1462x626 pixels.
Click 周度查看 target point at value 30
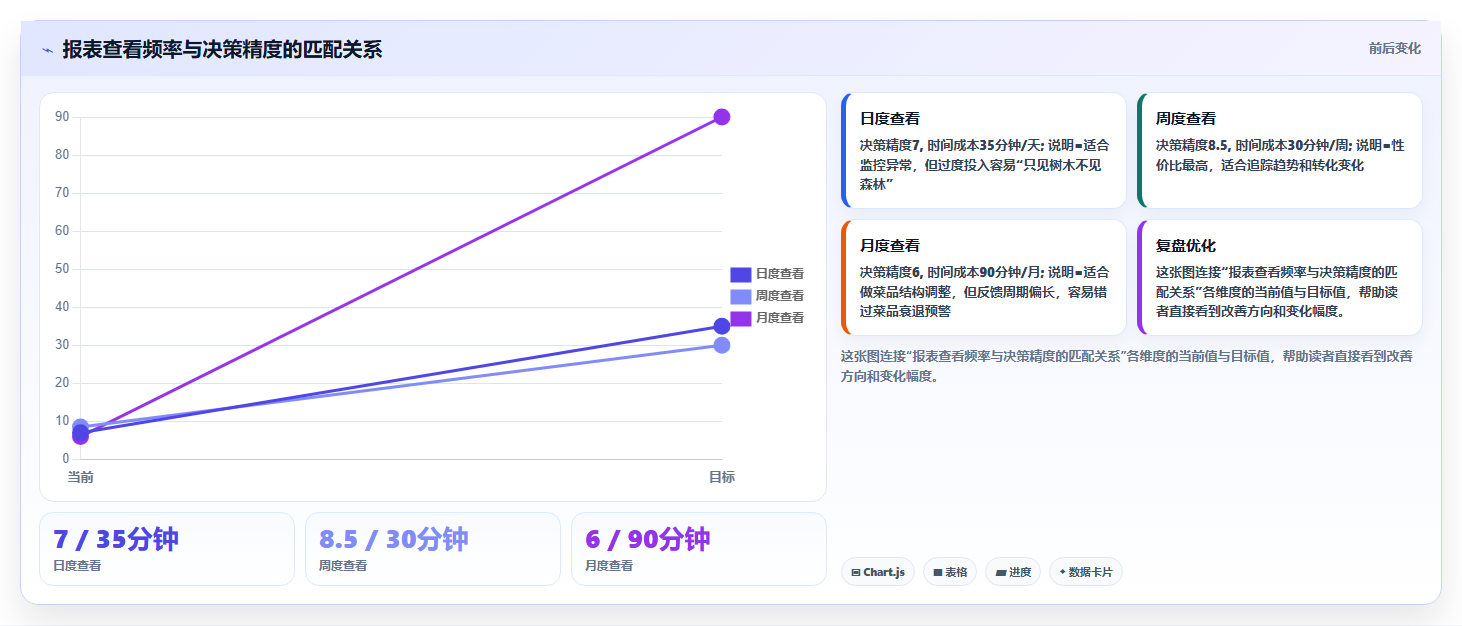coord(722,345)
